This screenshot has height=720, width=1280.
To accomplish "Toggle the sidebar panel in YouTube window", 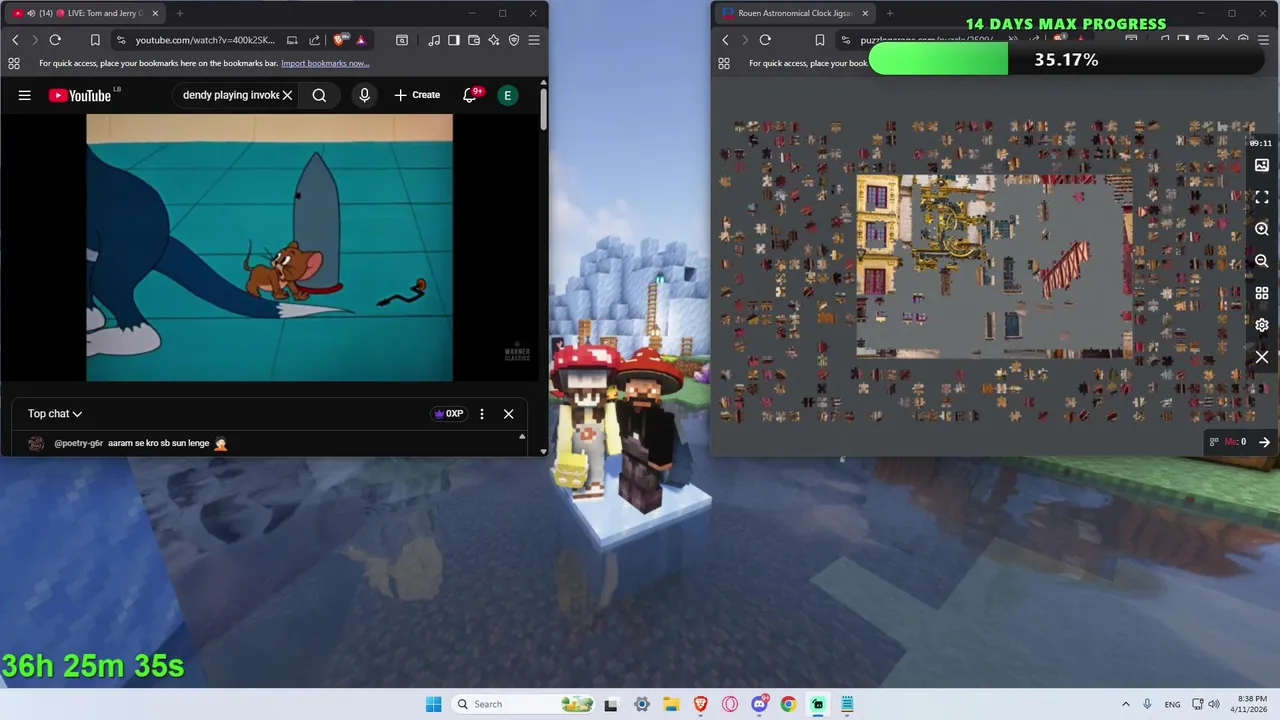I will (454, 40).
